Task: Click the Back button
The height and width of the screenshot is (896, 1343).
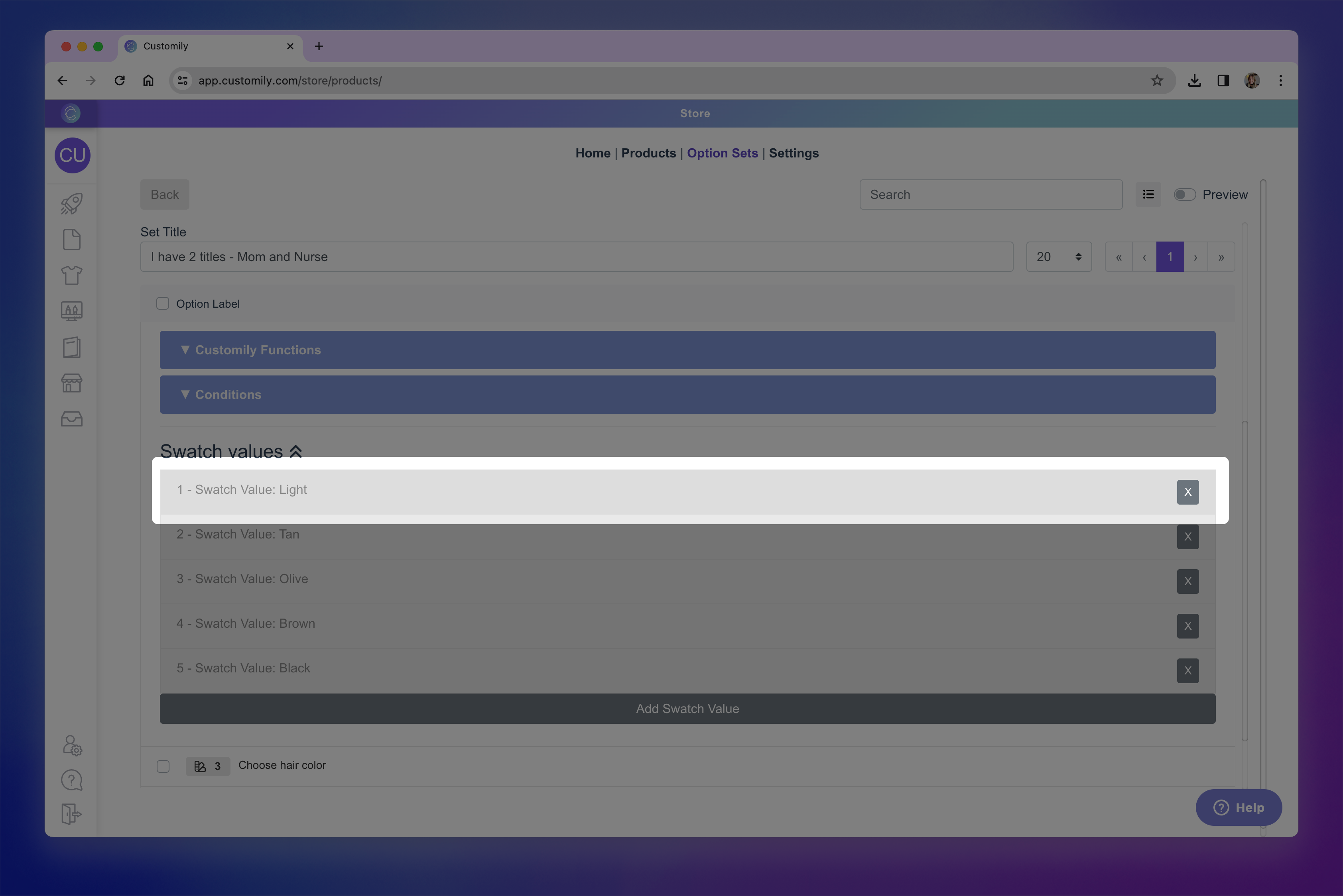Action: click(165, 194)
